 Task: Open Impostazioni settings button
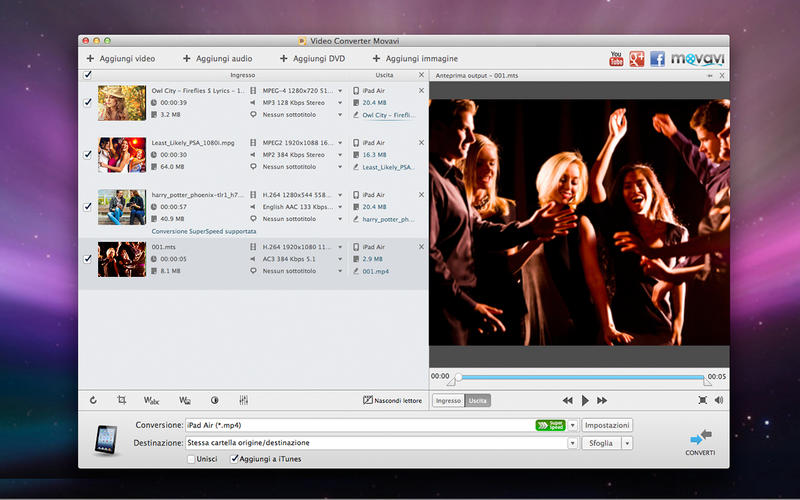[607, 425]
